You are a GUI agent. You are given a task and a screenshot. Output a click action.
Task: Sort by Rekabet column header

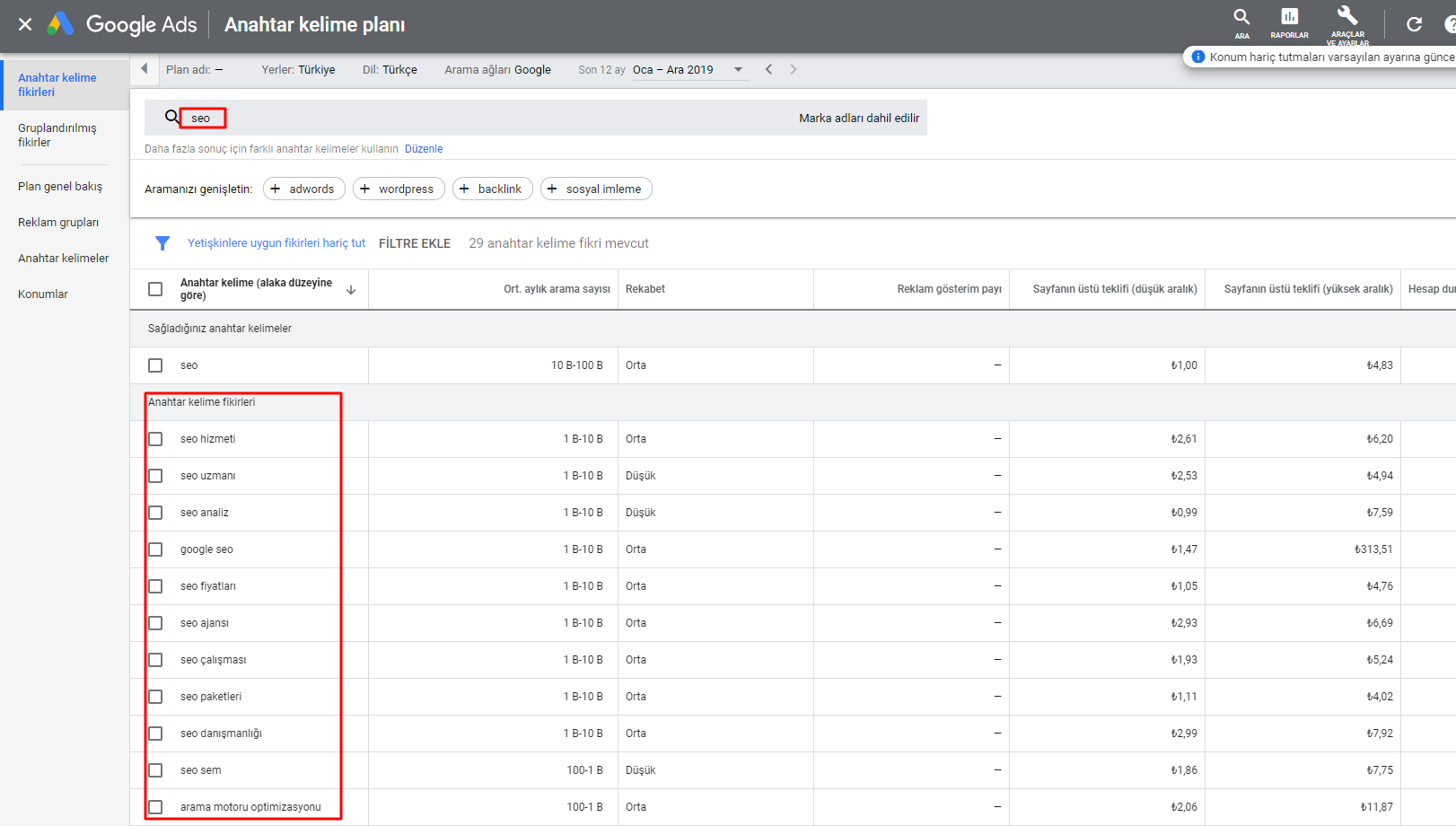click(645, 289)
